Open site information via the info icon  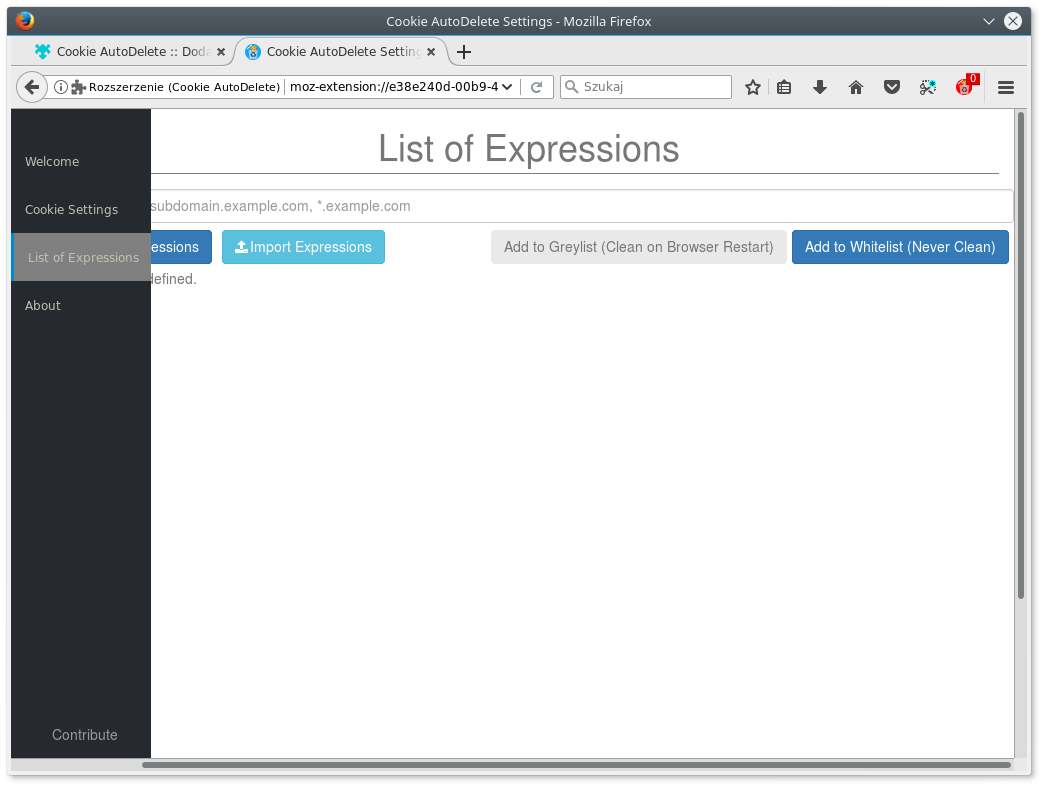pyautogui.click(x=61, y=87)
